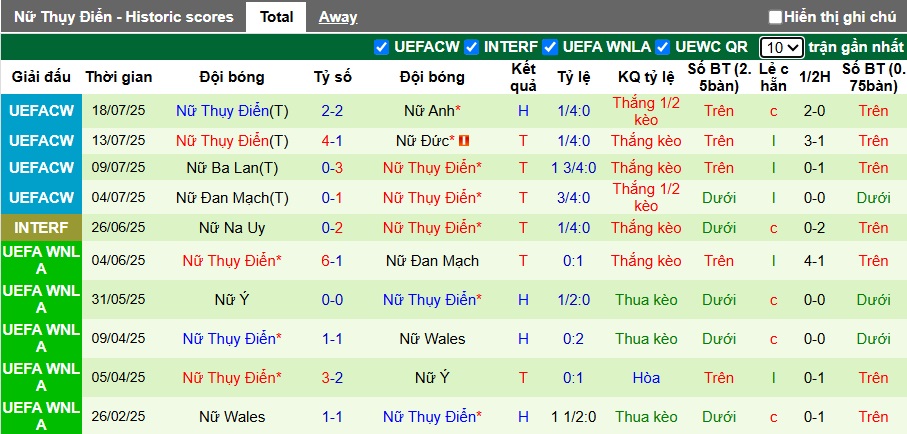The width and height of the screenshot is (907, 434).
Task: Open the UEFACW badge for the 18/07/25 match
Action: (41, 111)
